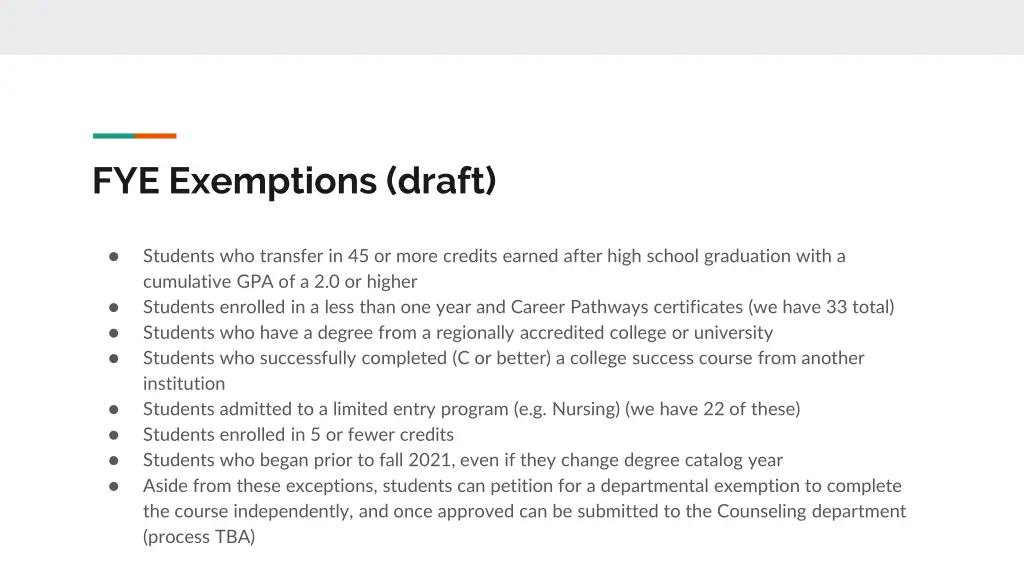The height and width of the screenshot is (576, 1024).
Task: Click the slide title "FYE Exemptions (draft)"
Action: tap(294, 181)
